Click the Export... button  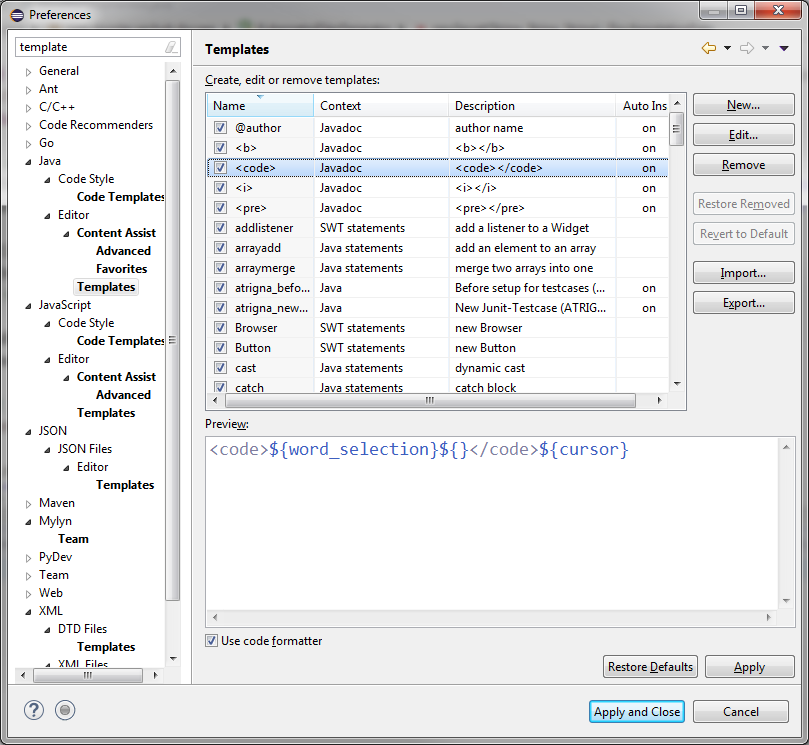tap(743, 302)
